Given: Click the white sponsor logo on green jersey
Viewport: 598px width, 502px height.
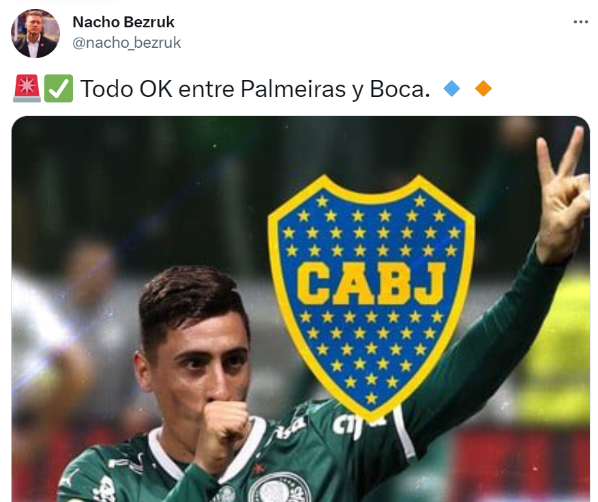Looking at the screenshot, I should pyautogui.click(x=358, y=425).
